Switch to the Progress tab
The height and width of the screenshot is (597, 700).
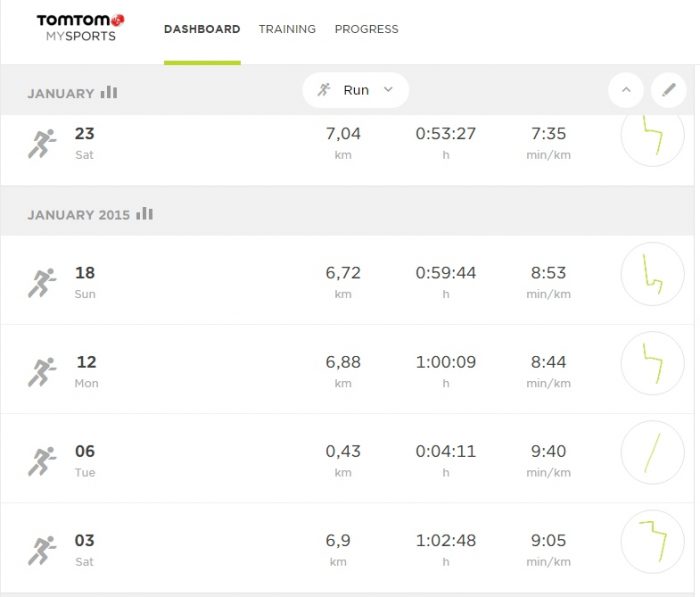(x=367, y=29)
